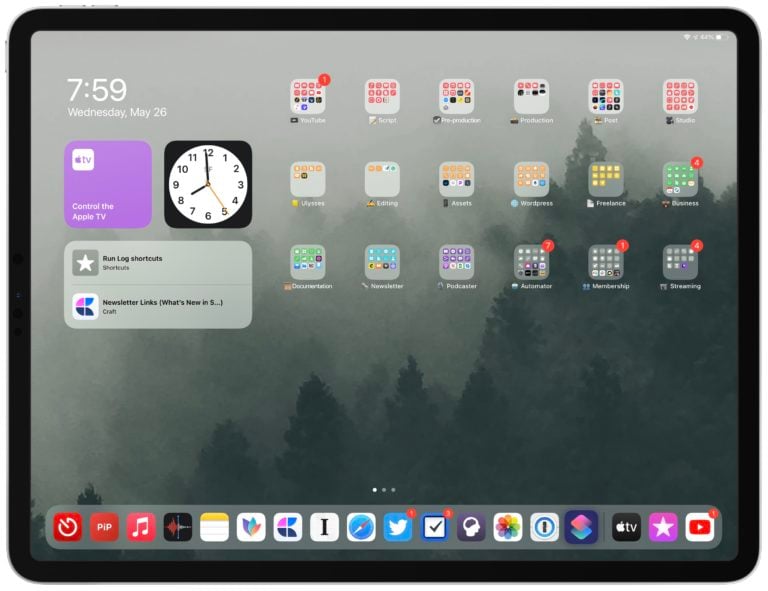This screenshot has height=591, width=768.
Task: Open the Post folder
Action: tap(606, 96)
